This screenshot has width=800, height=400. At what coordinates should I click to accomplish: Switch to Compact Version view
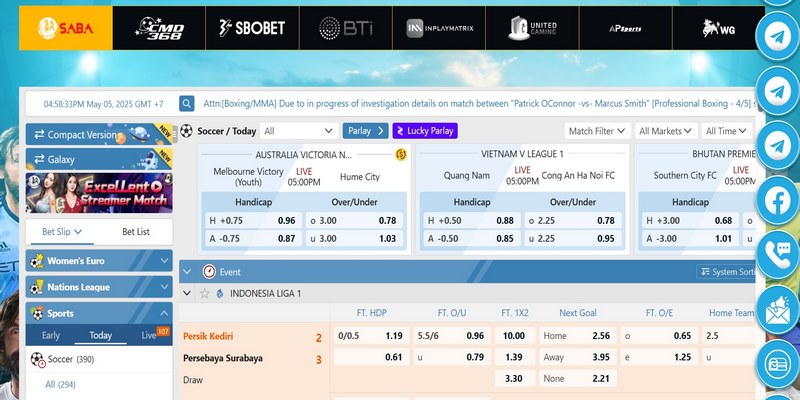[x=99, y=134]
